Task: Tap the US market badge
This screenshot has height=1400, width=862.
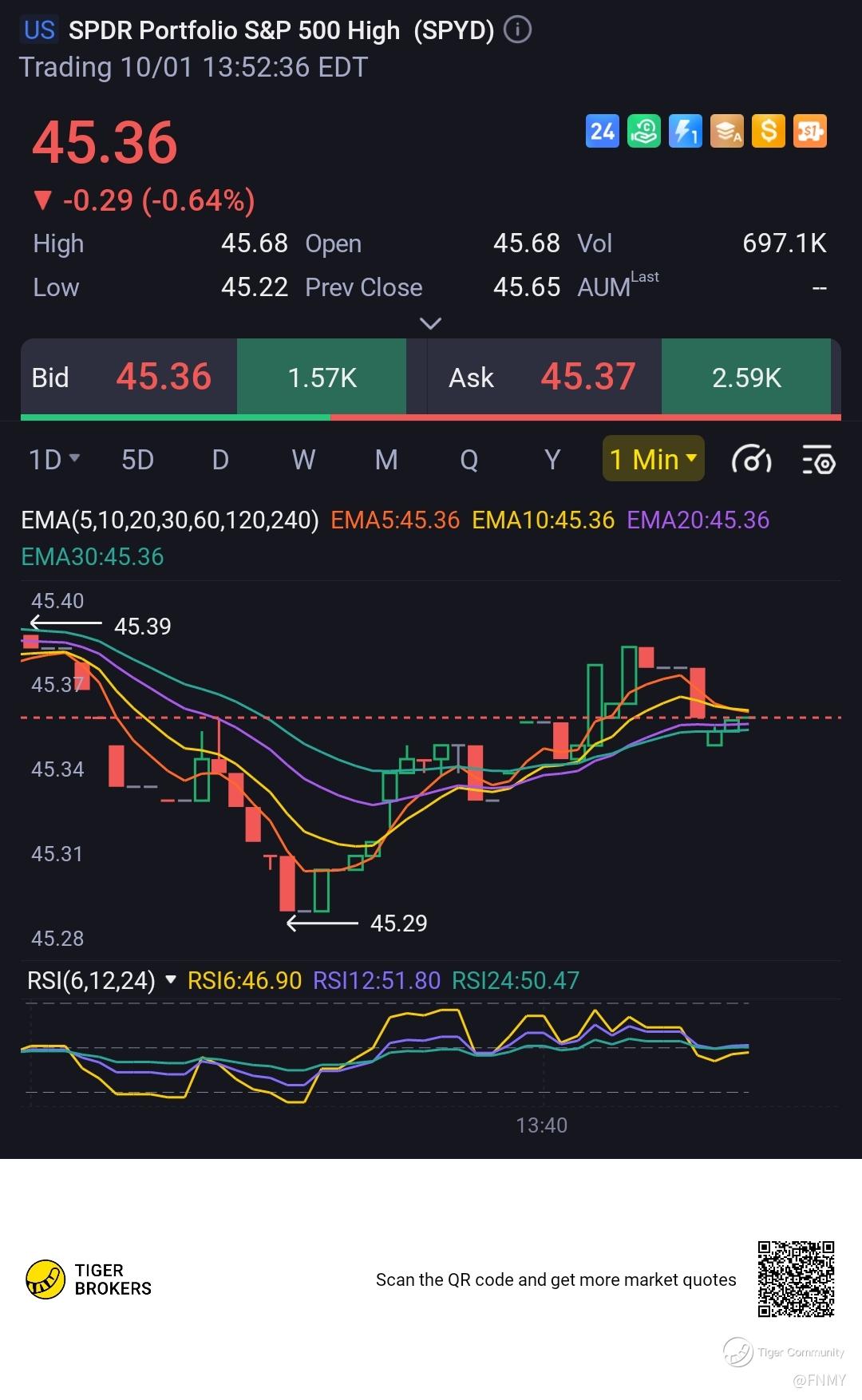Action: click(39, 30)
